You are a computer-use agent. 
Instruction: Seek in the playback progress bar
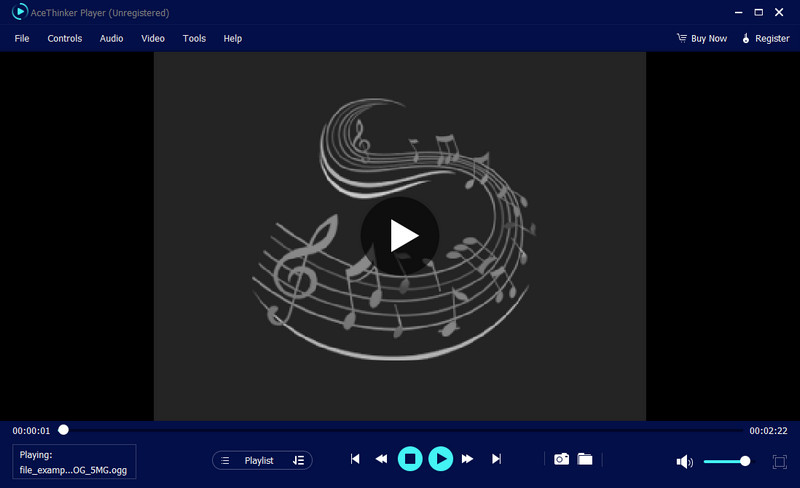[401, 430]
